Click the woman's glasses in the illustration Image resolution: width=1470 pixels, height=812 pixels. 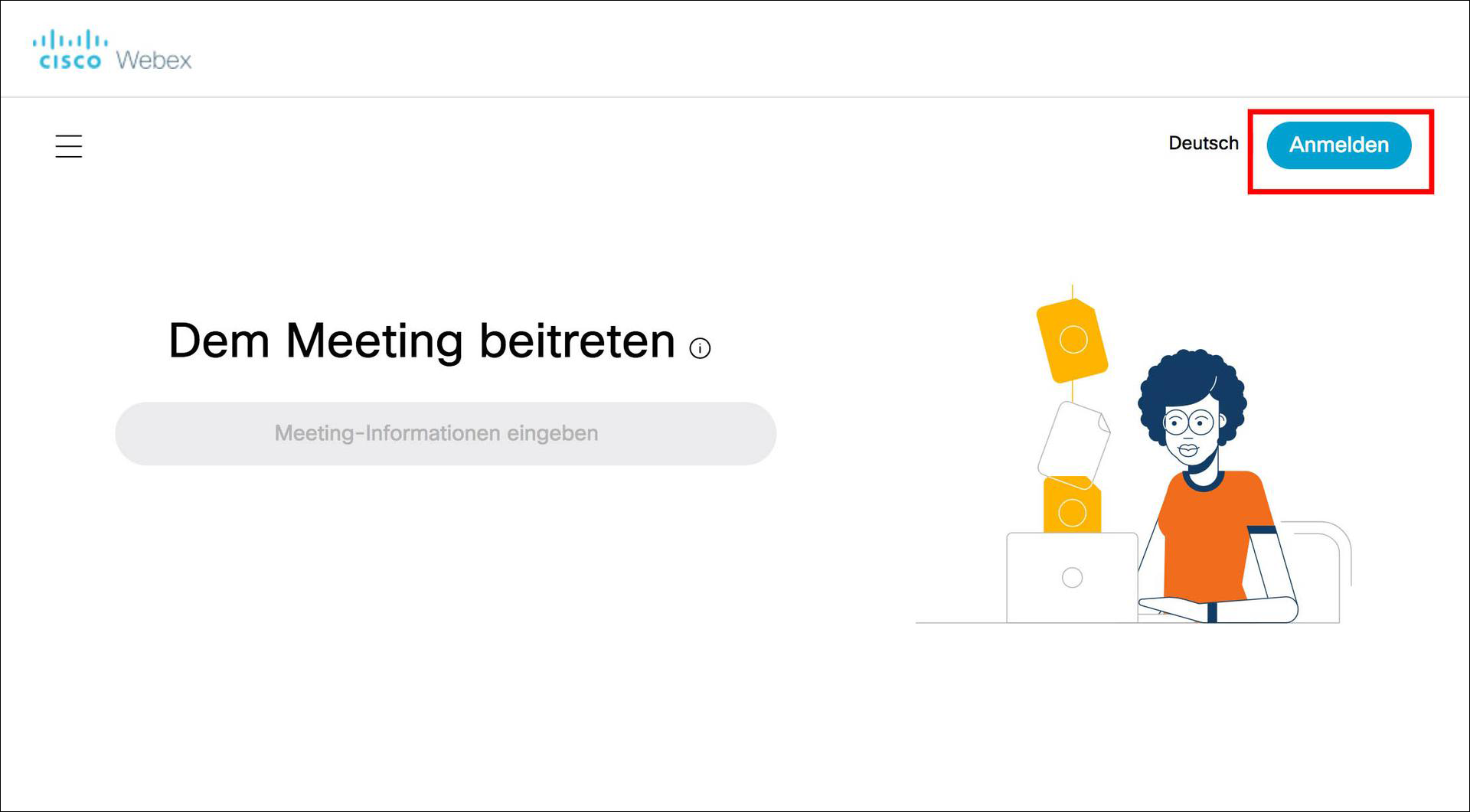pos(1188,422)
